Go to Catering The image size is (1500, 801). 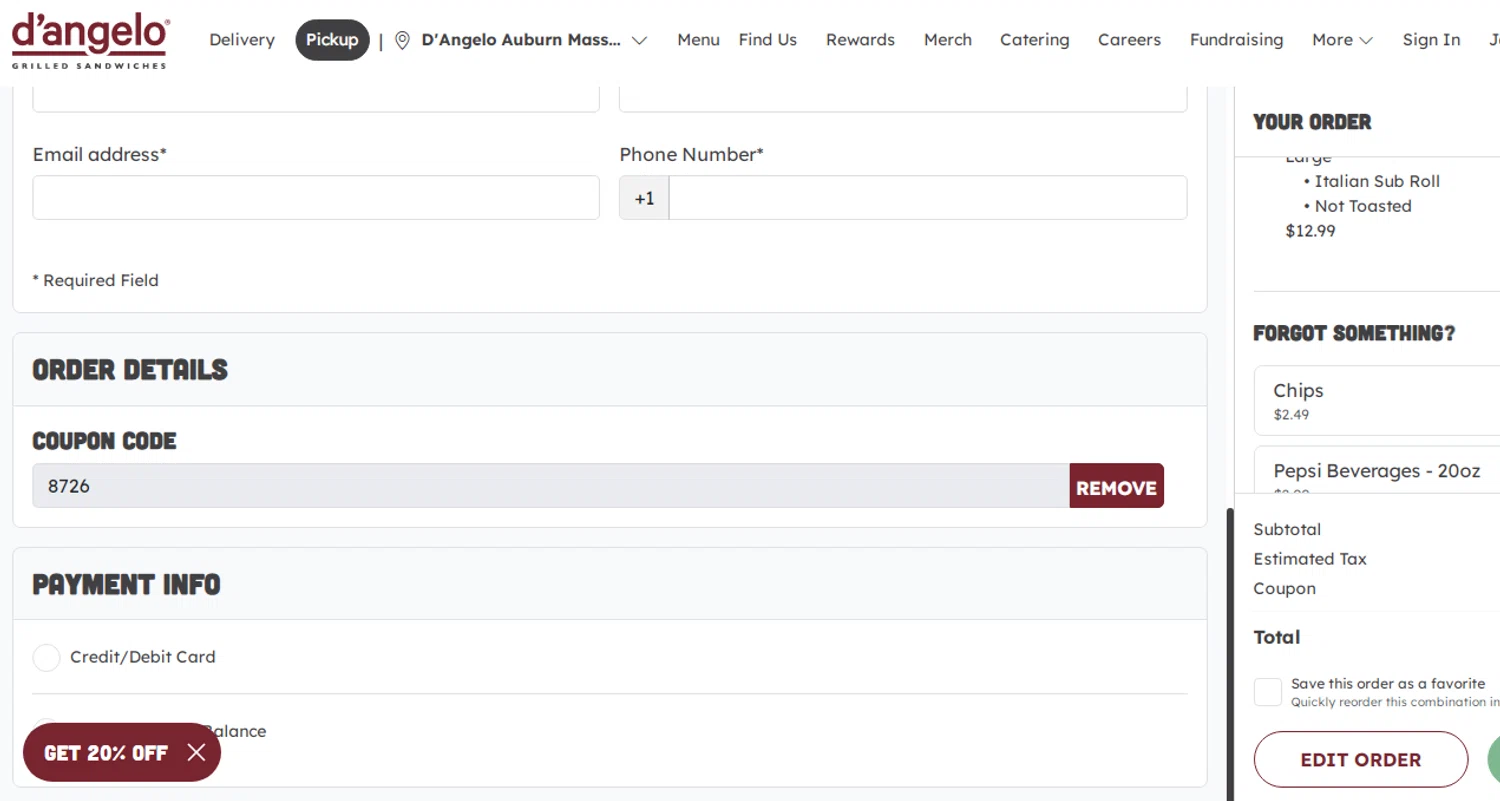pyautogui.click(x=1034, y=40)
